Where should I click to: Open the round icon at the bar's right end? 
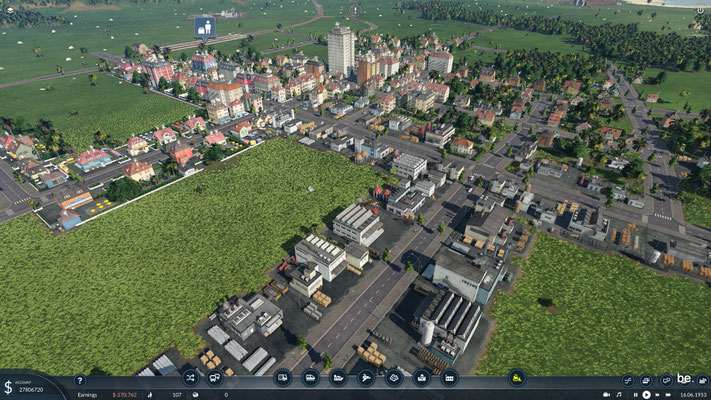pos(703,380)
